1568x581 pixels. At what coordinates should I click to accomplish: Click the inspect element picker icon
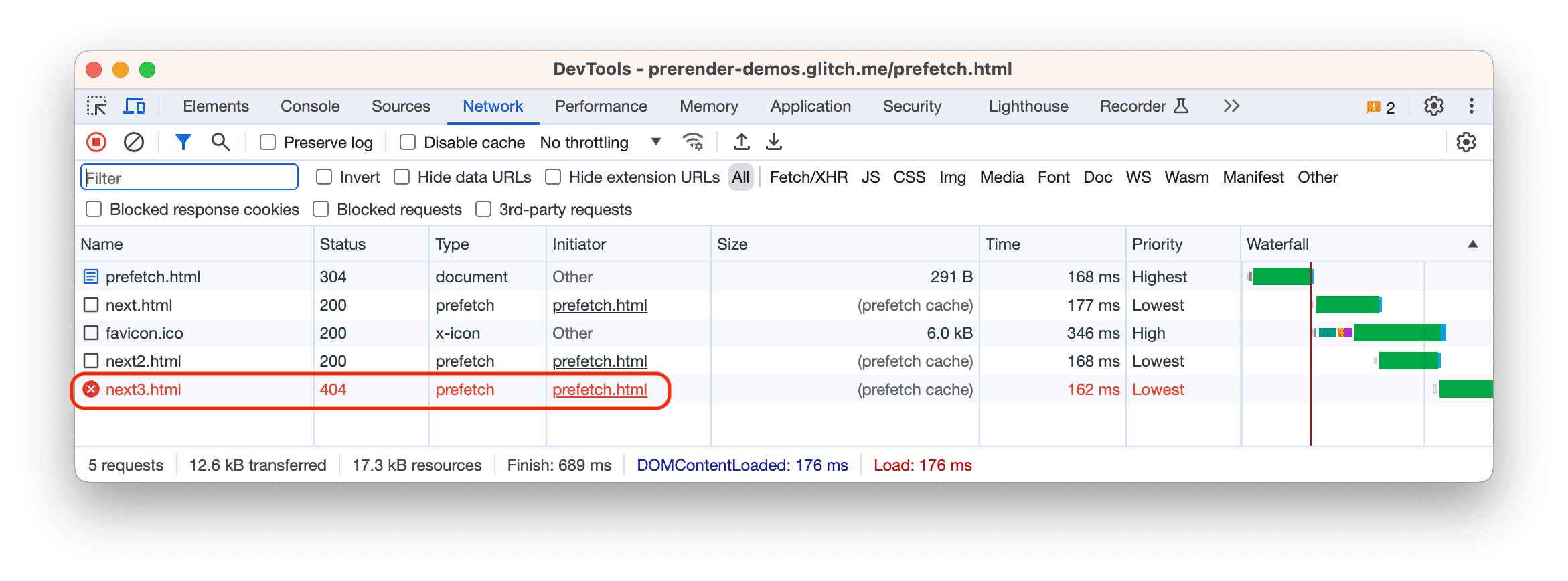click(96, 106)
